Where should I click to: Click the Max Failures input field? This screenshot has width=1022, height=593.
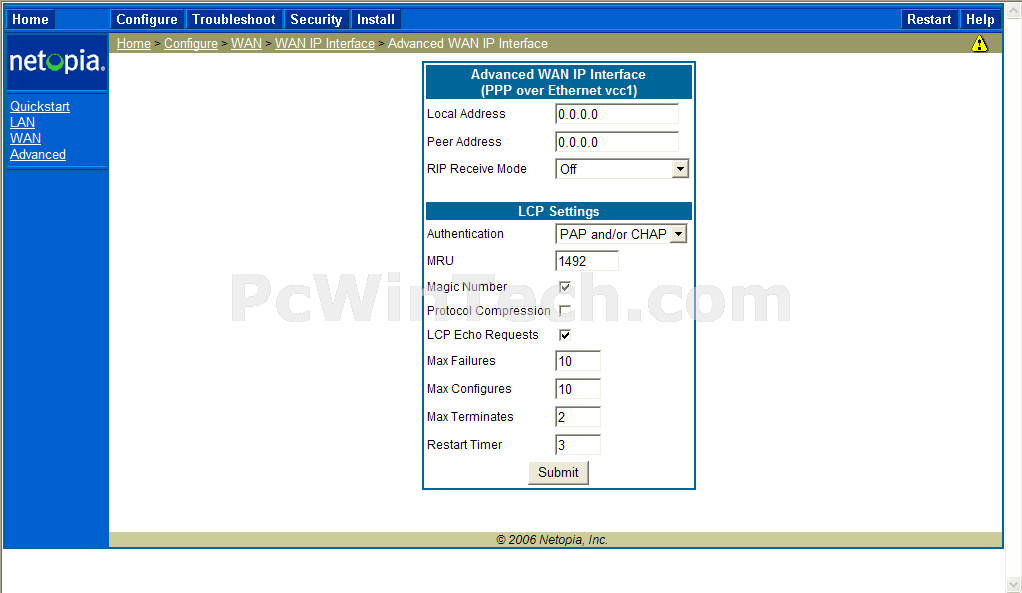click(x=577, y=361)
